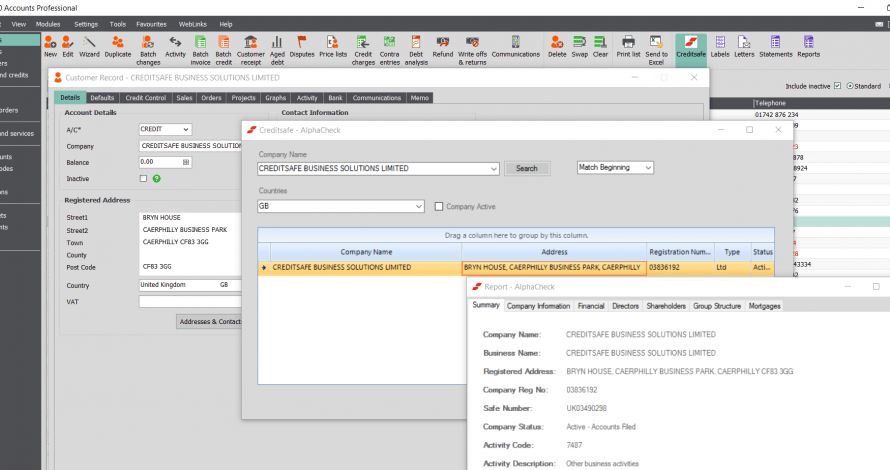Open the Mortgages report tab
Viewport: 890px width, 470px height.
click(764, 306)
